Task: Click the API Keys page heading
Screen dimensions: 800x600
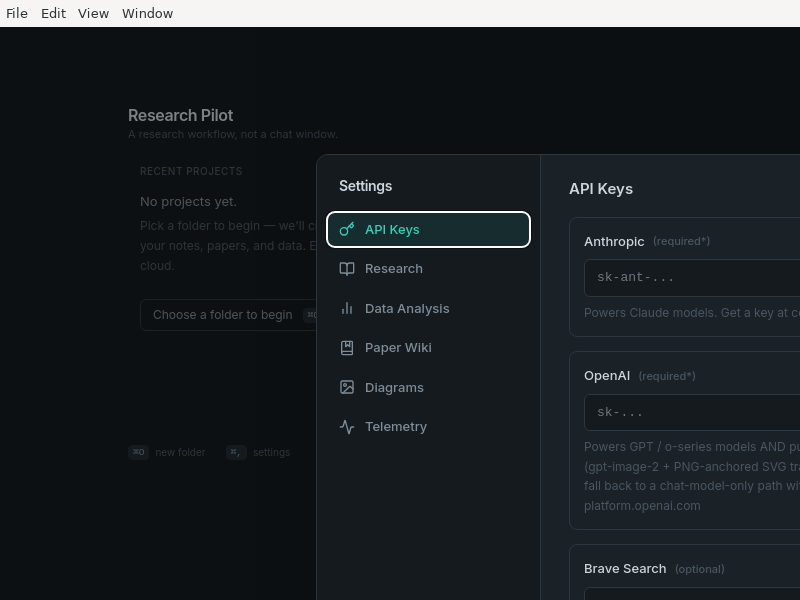Action: [601, 189]
